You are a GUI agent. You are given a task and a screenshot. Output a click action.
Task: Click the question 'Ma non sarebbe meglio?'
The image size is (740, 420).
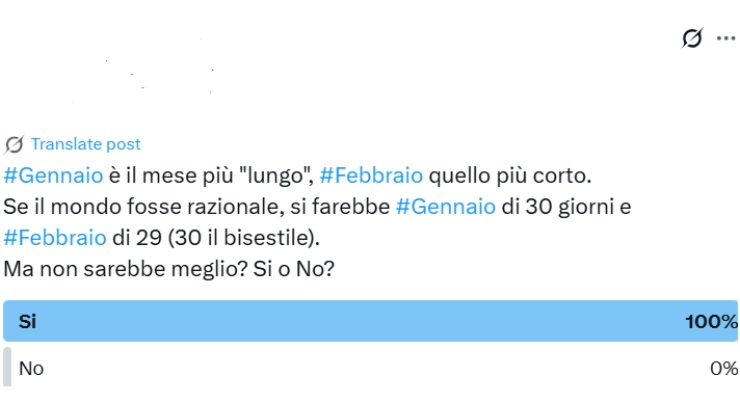click(x=126, y=269)
